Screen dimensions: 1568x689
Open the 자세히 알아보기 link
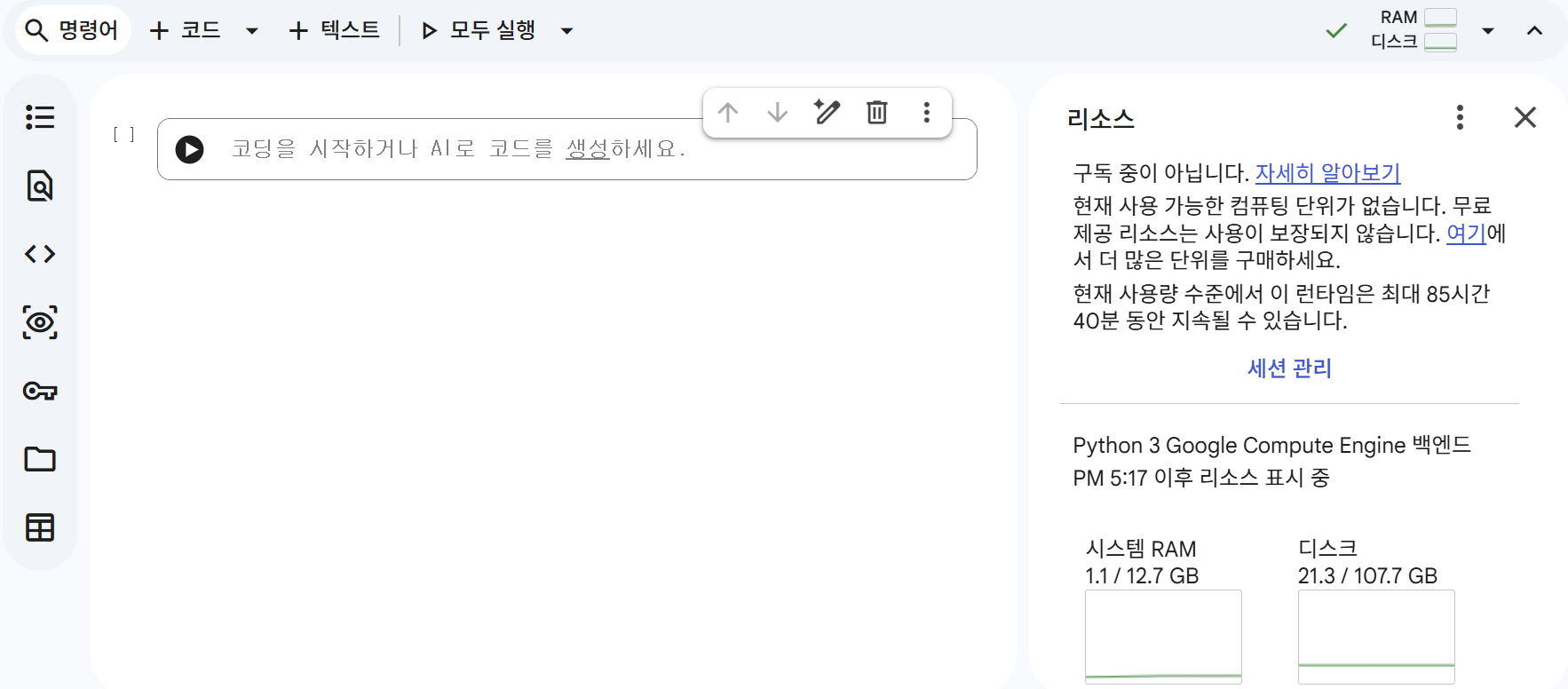[1327, 172]
